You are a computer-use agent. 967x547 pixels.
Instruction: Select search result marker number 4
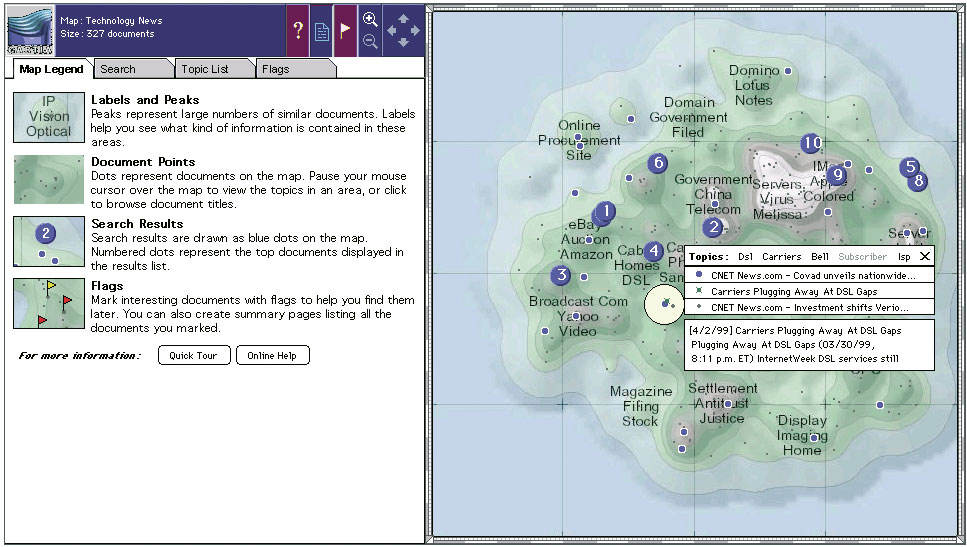pyautogui.click(x=654, y=250)
